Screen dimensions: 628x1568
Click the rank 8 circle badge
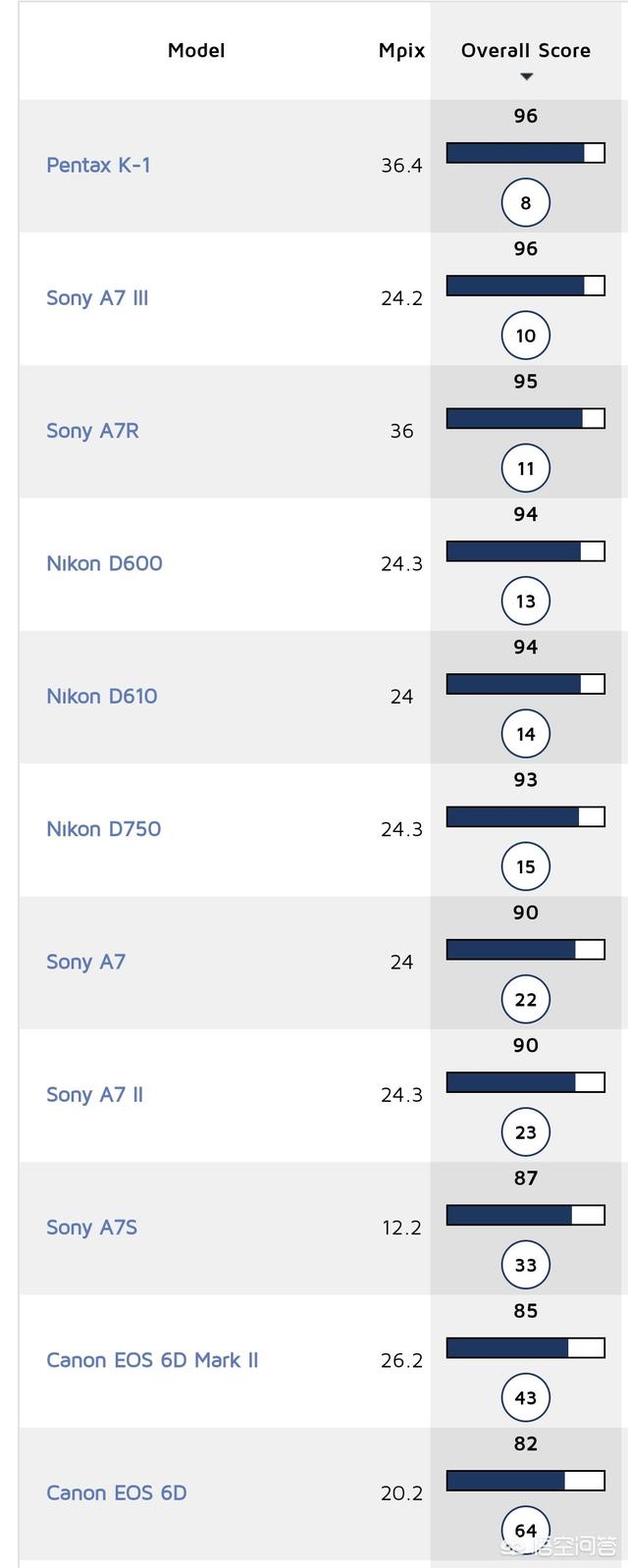(x=526, y=203)
